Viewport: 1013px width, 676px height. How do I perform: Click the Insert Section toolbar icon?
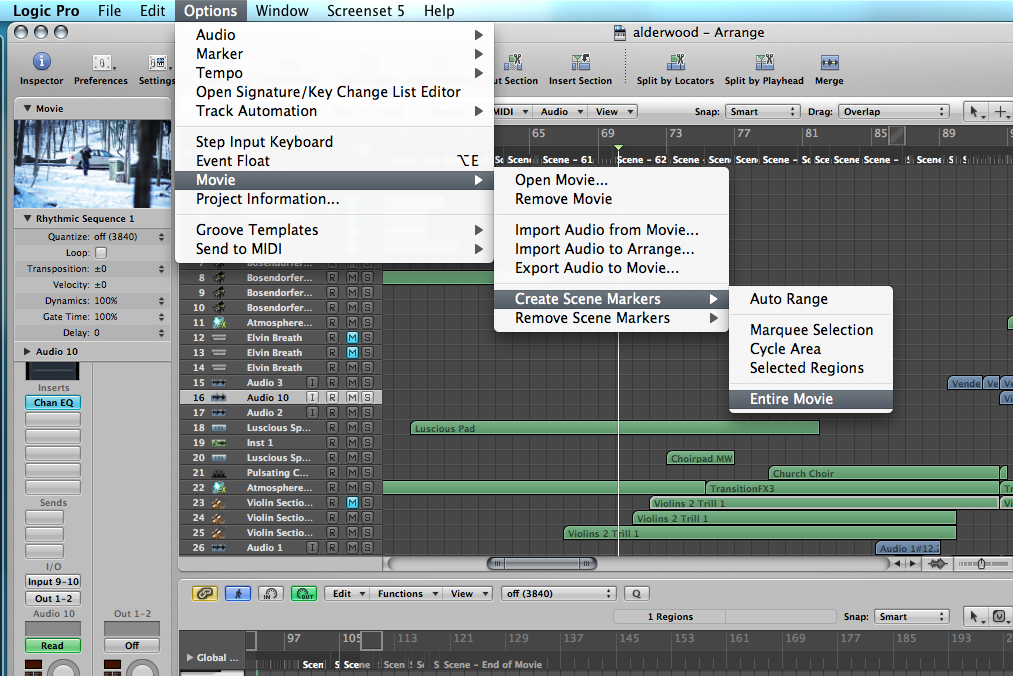click(x=580, y=62)
